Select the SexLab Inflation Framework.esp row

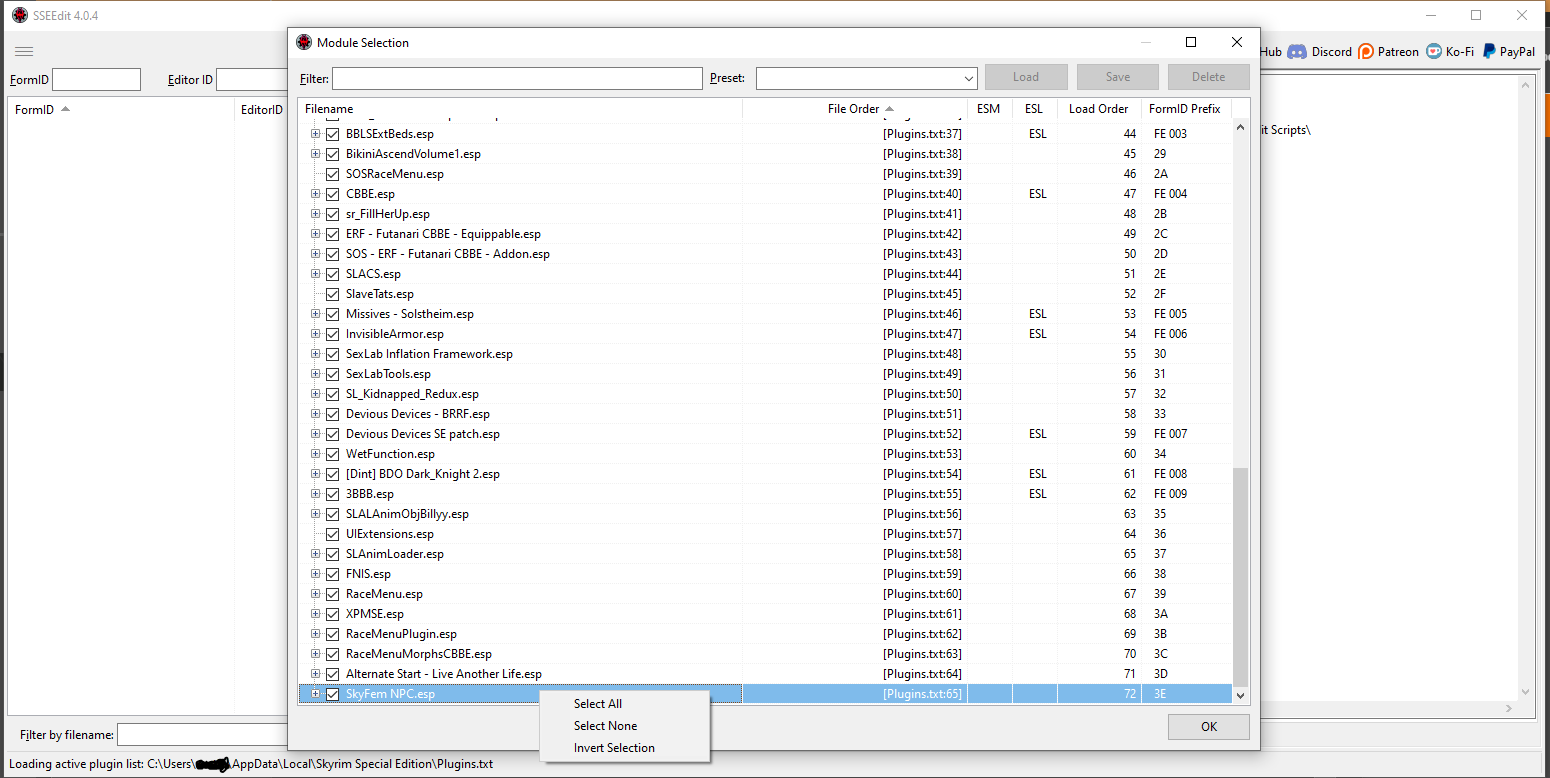tap(765, 354)
